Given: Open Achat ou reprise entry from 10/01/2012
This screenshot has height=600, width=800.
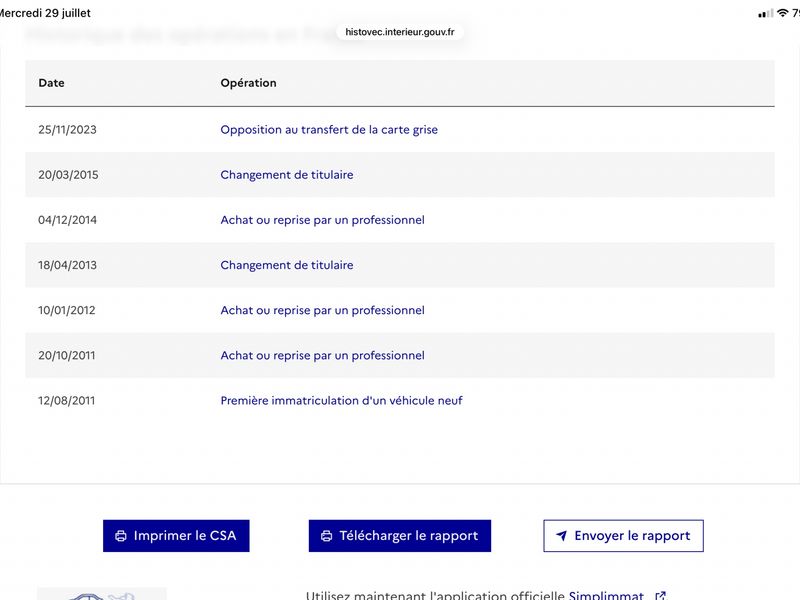Looking at the screenshot, I should pyautogui.click(x=322, y=310).
